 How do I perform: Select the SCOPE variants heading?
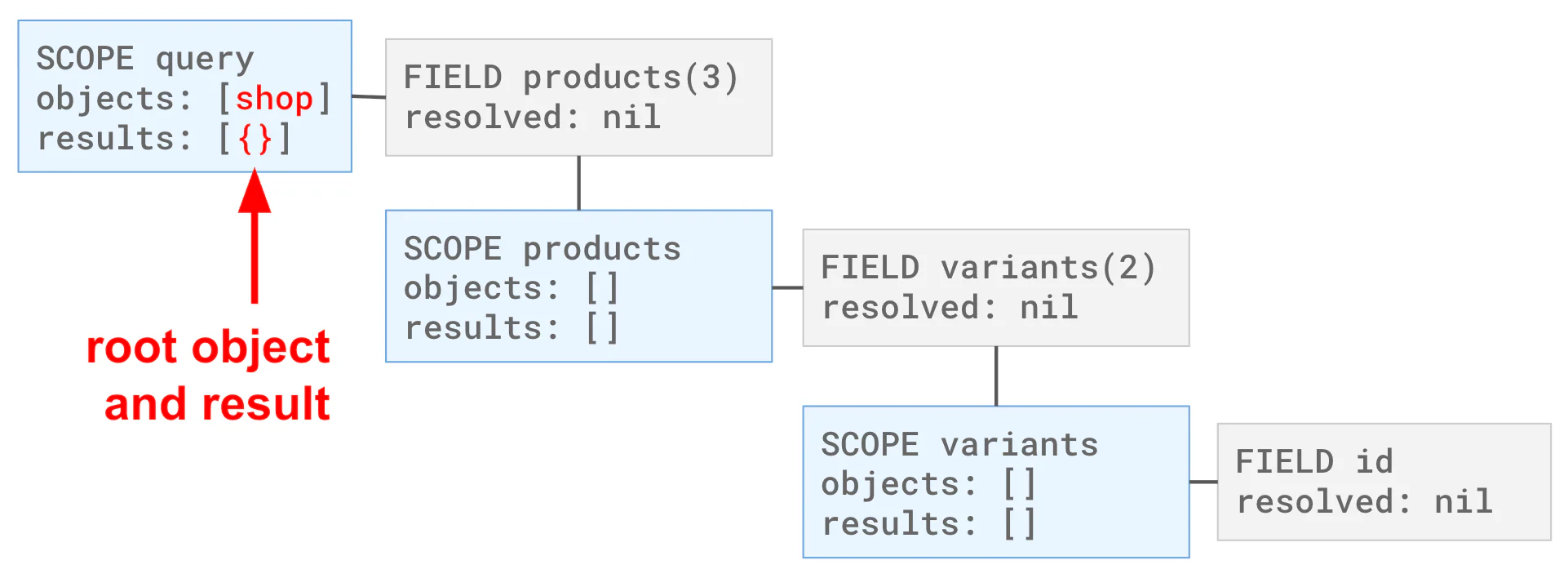point(959,445)
